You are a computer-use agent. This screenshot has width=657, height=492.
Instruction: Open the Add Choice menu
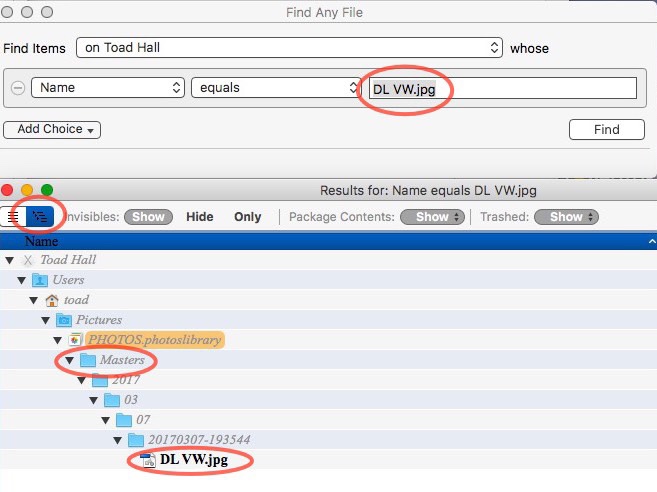52,129
